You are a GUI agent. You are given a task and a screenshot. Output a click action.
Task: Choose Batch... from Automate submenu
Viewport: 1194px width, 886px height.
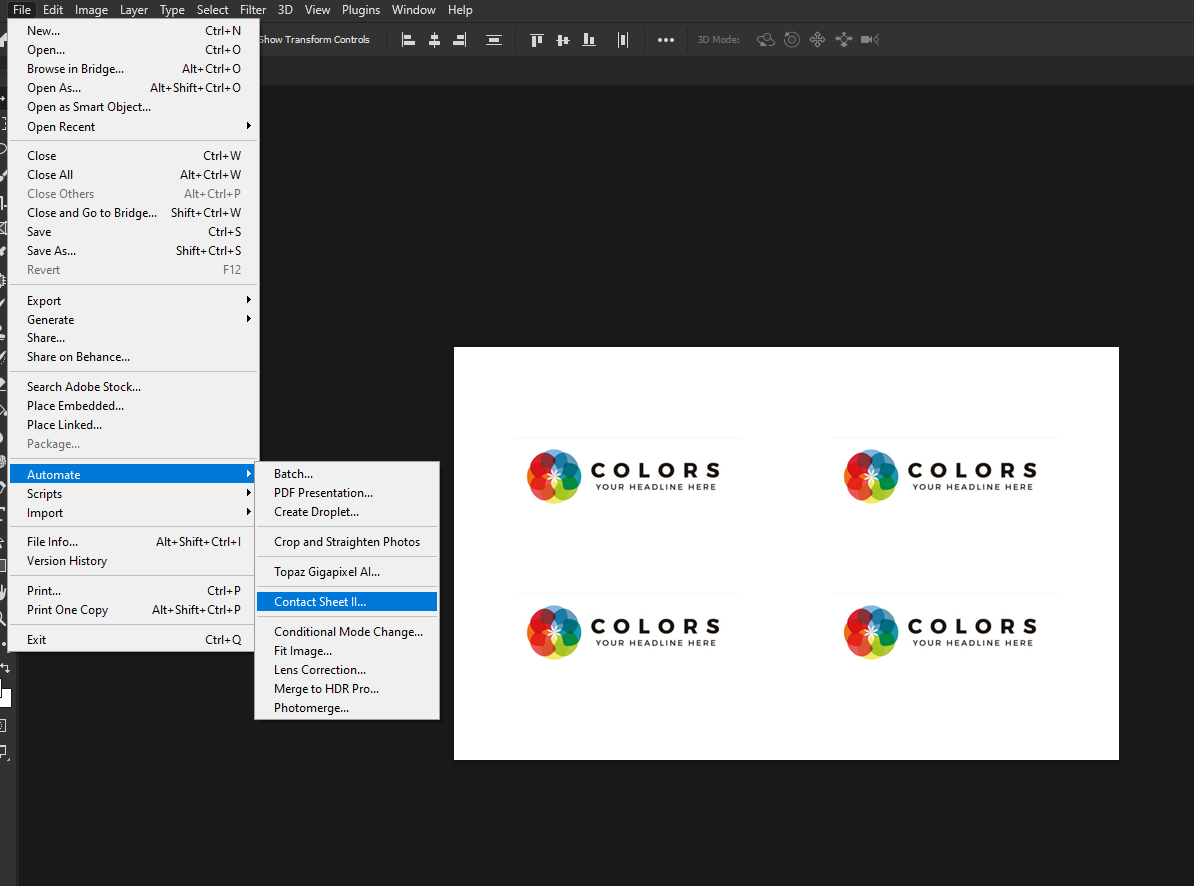(347, 473)
